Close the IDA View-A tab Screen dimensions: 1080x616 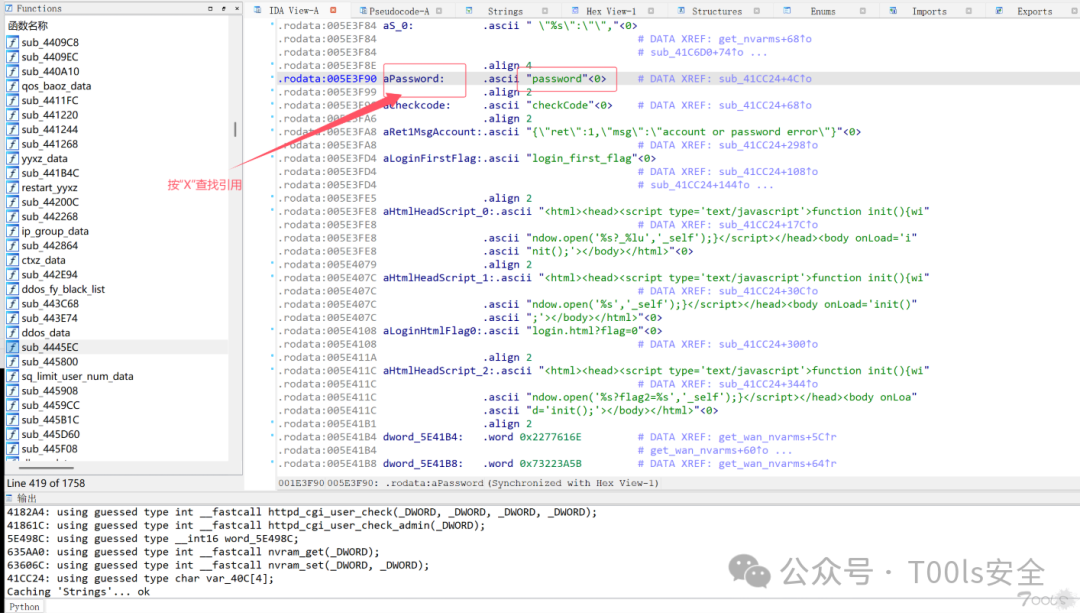[x=333, y=10]
